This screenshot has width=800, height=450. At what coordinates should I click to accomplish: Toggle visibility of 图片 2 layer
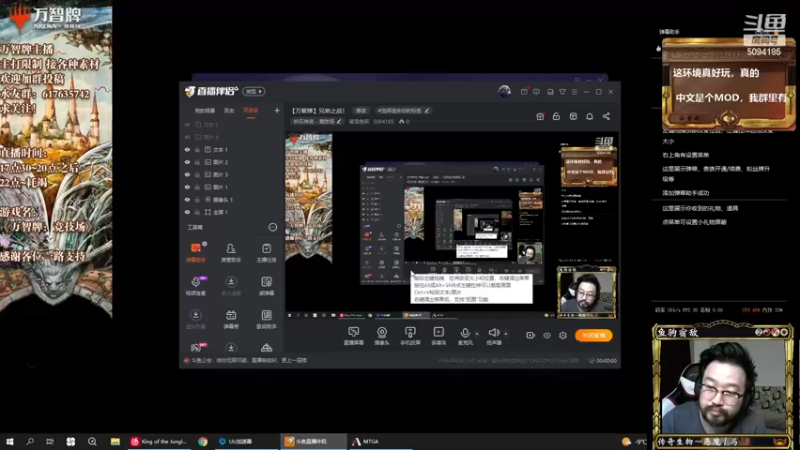(x=187, y=162)
